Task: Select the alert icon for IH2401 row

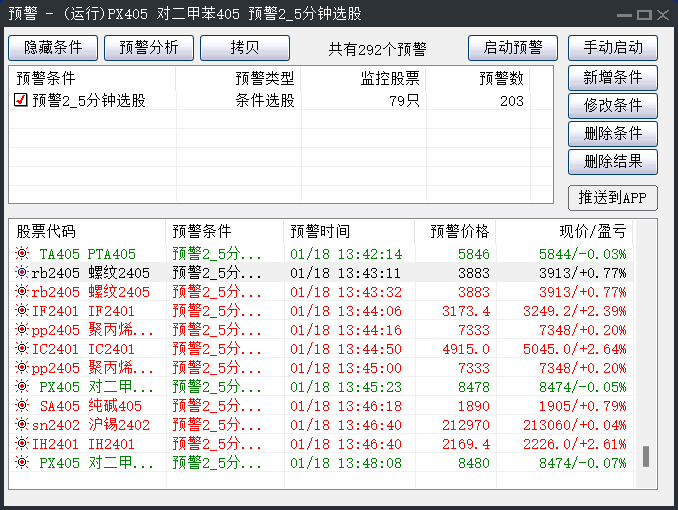Action: point(22,444)
